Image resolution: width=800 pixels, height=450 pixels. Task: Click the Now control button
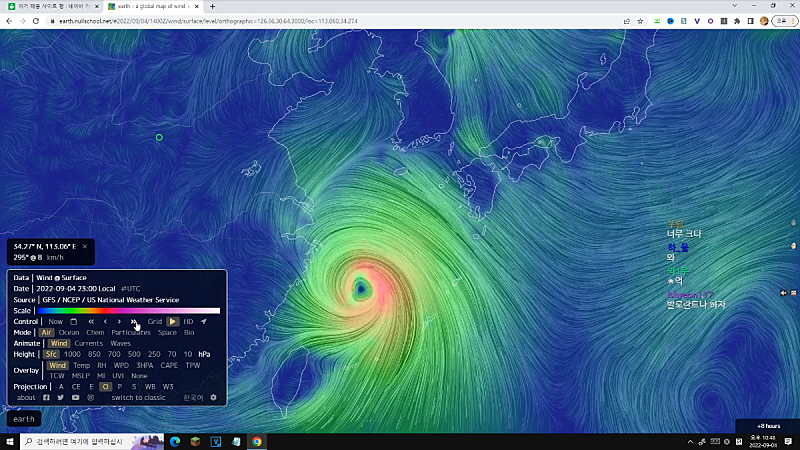tap(55, 321)
